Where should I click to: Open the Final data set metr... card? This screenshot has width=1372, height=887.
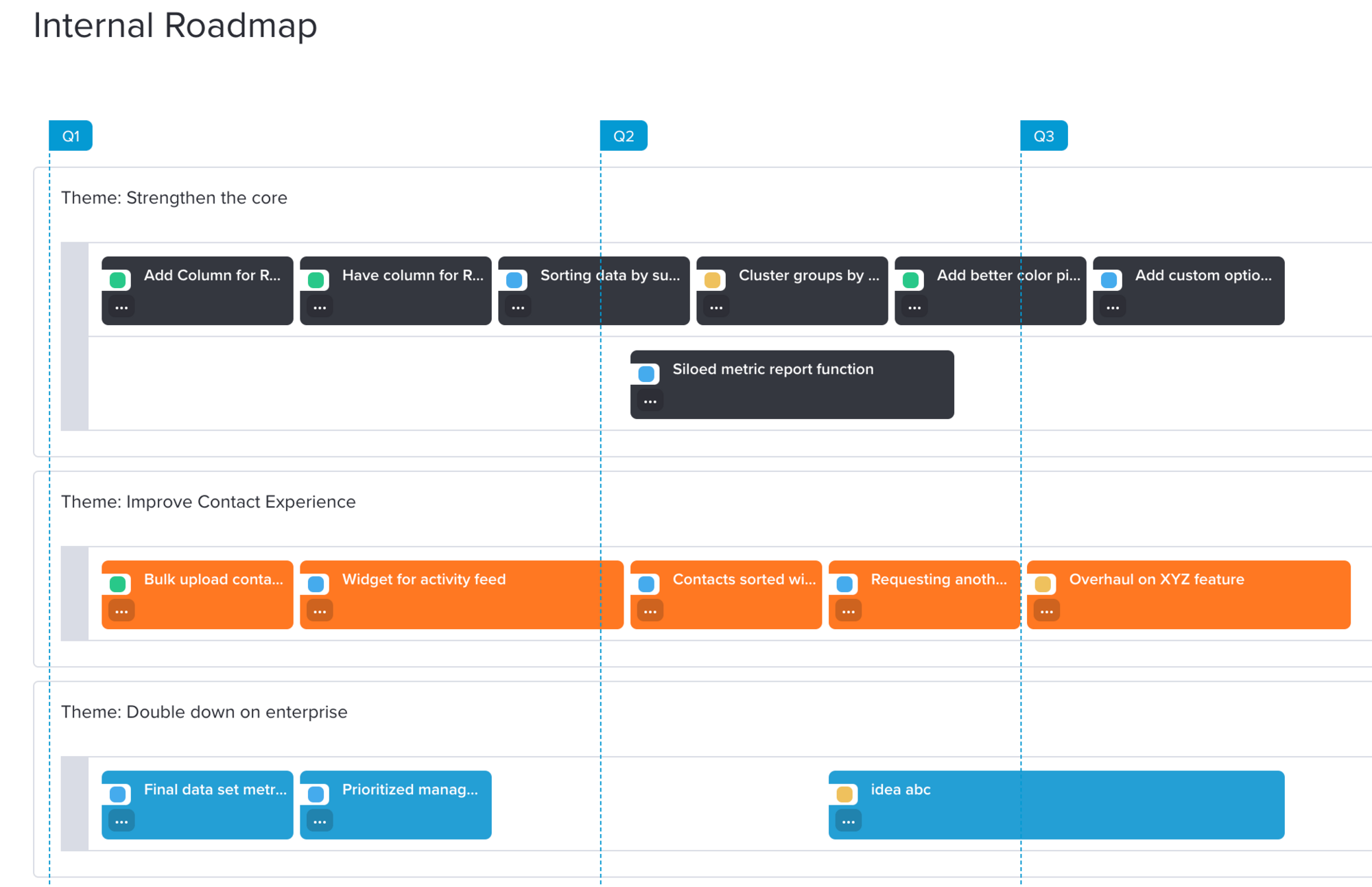[x=198, y=805]
